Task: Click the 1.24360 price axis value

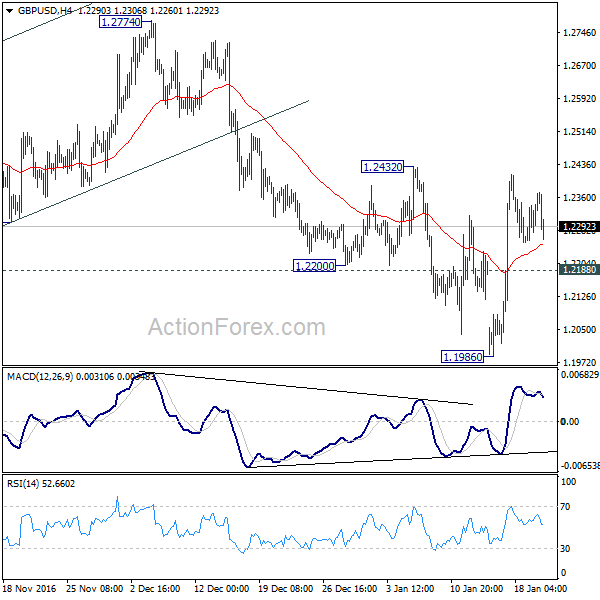Action: [579, 165]
